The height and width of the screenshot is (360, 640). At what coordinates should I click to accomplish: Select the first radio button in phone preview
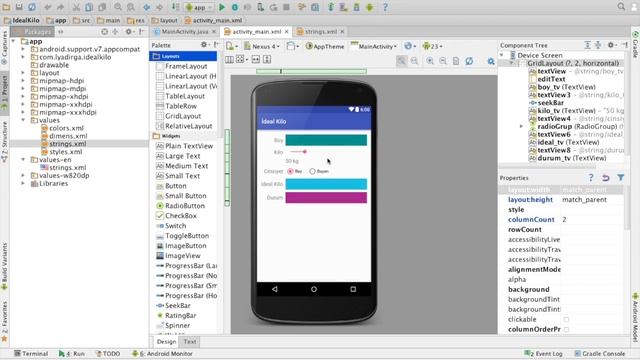[x=290, y=171]
